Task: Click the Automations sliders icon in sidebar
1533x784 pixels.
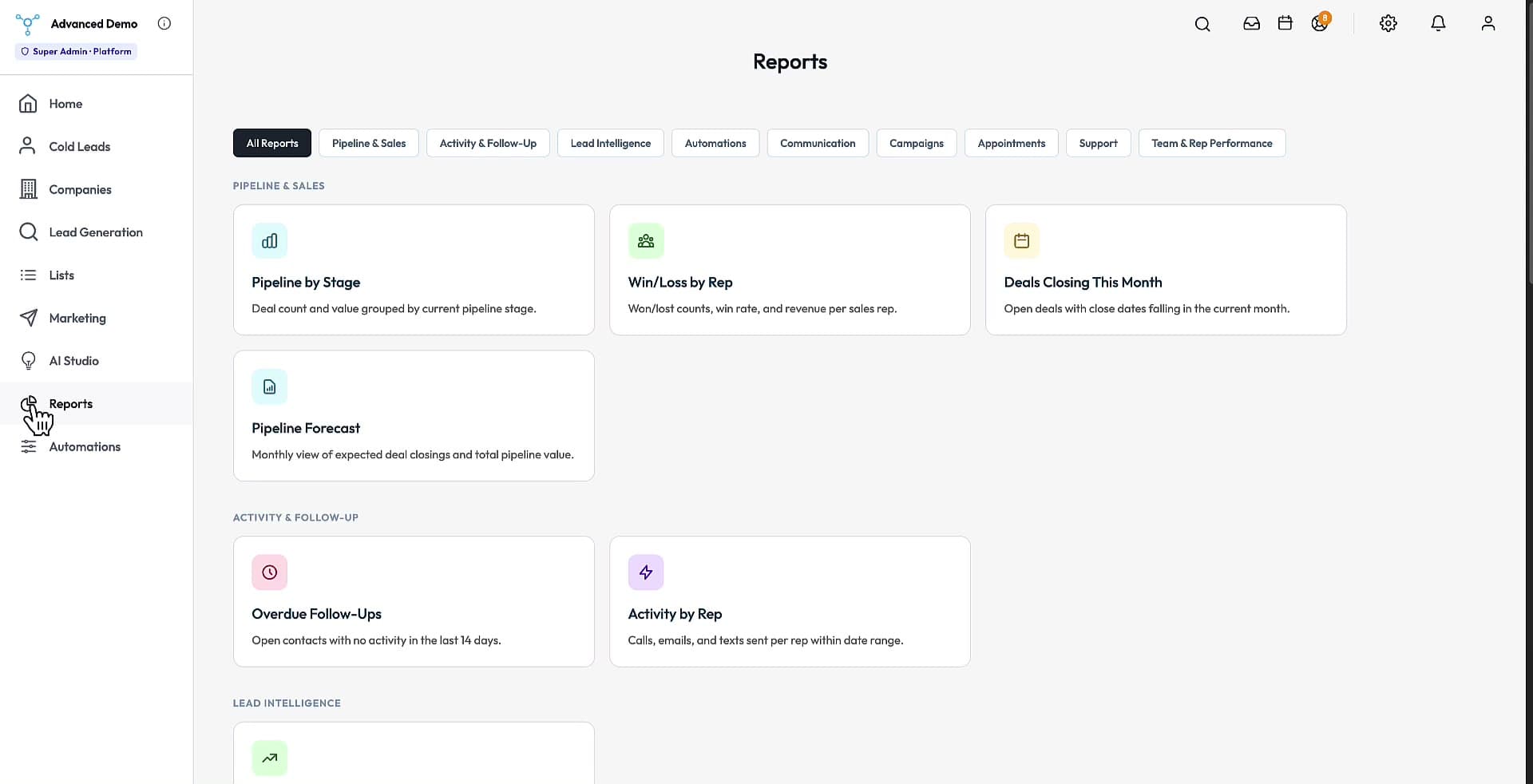Action: pyautogui.click(x=28, y=447)
